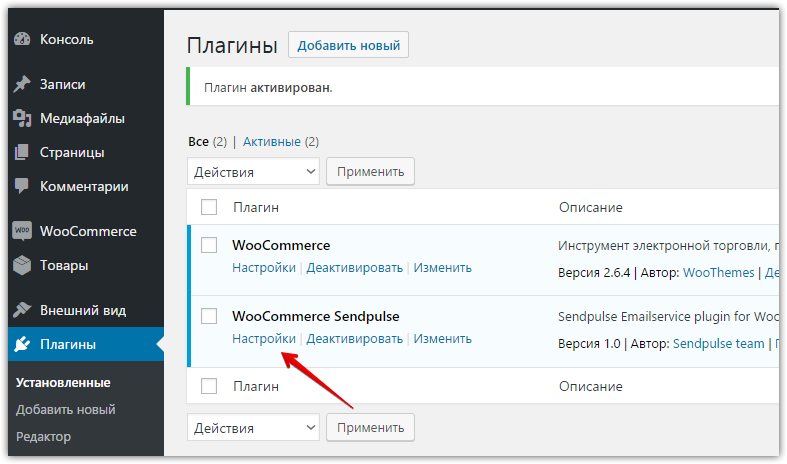
Task: Click bottom Применить button
Action: click(370, 428)
